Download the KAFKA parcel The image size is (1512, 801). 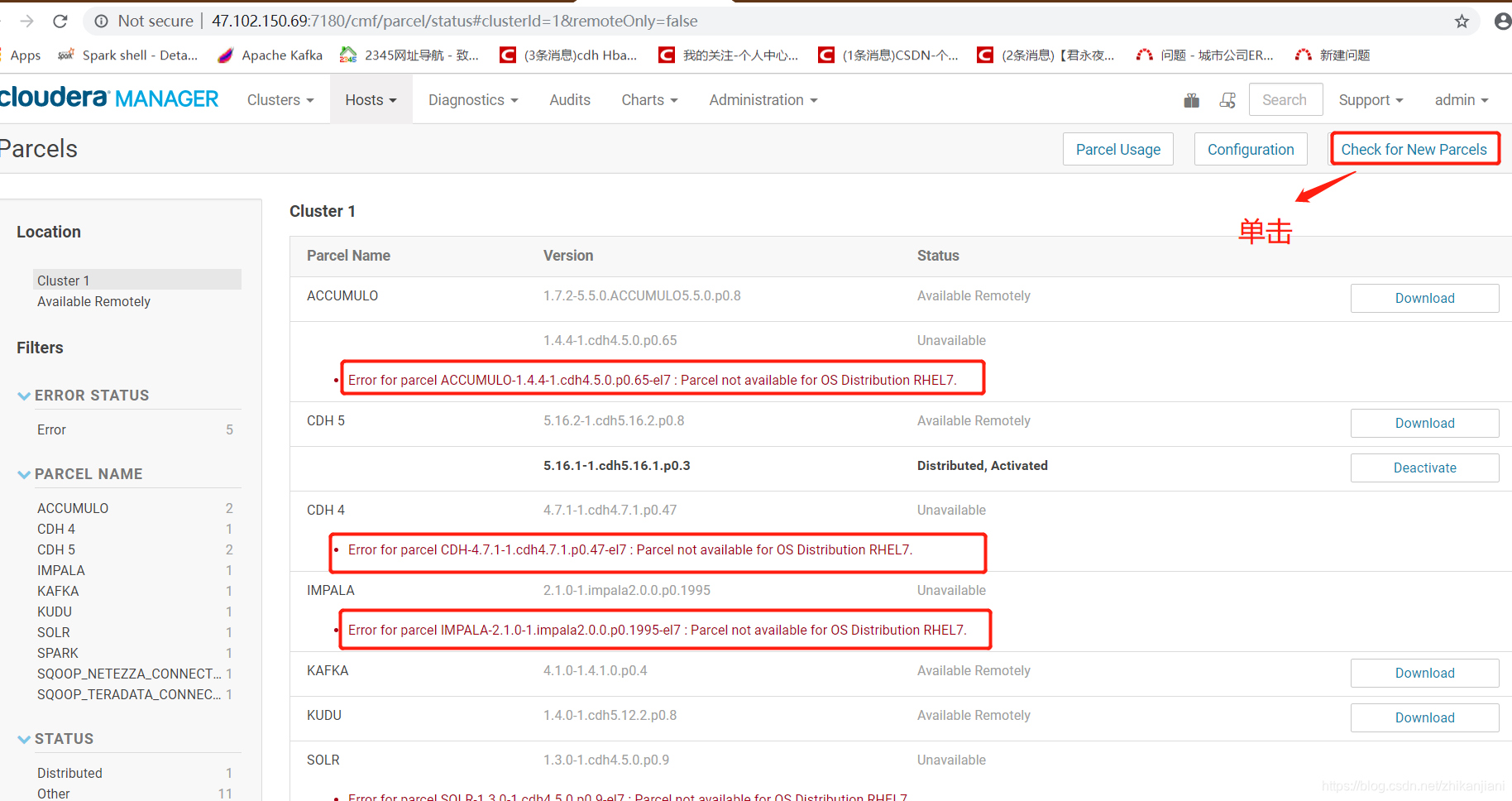(1424, 673)
